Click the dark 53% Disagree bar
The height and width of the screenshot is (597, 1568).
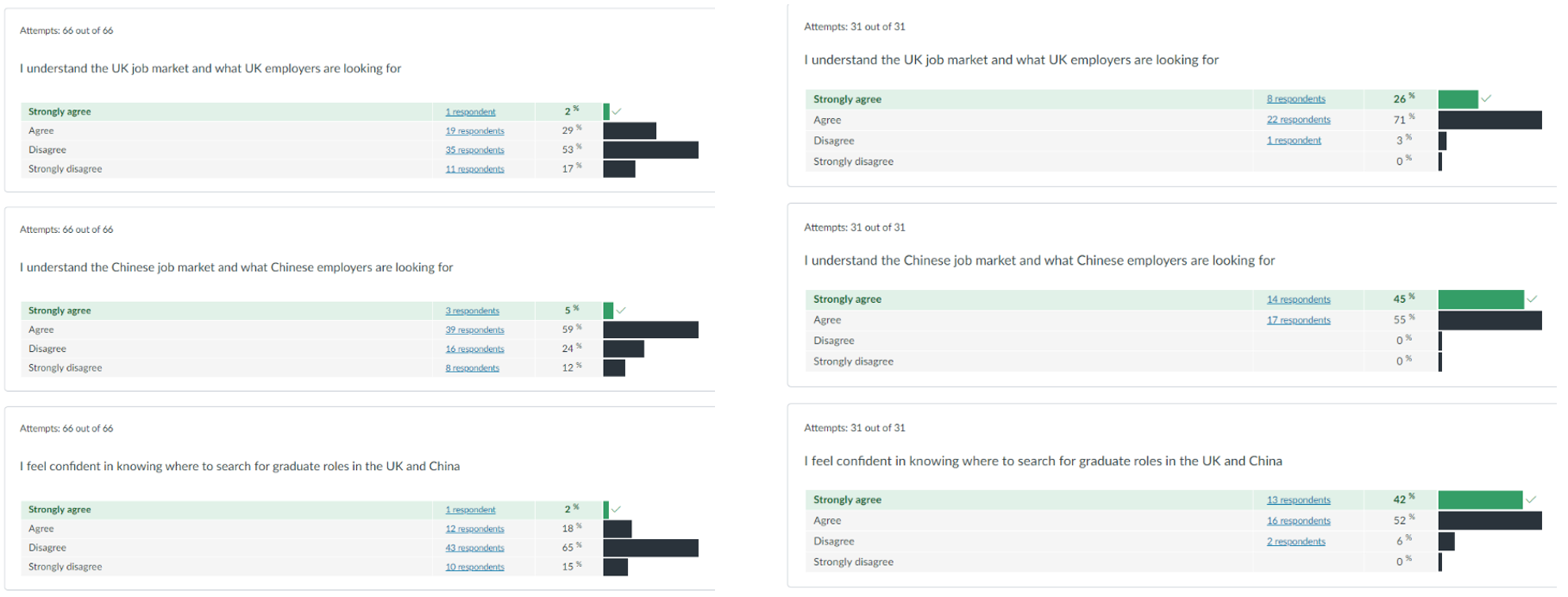click(x=650, y=150)
